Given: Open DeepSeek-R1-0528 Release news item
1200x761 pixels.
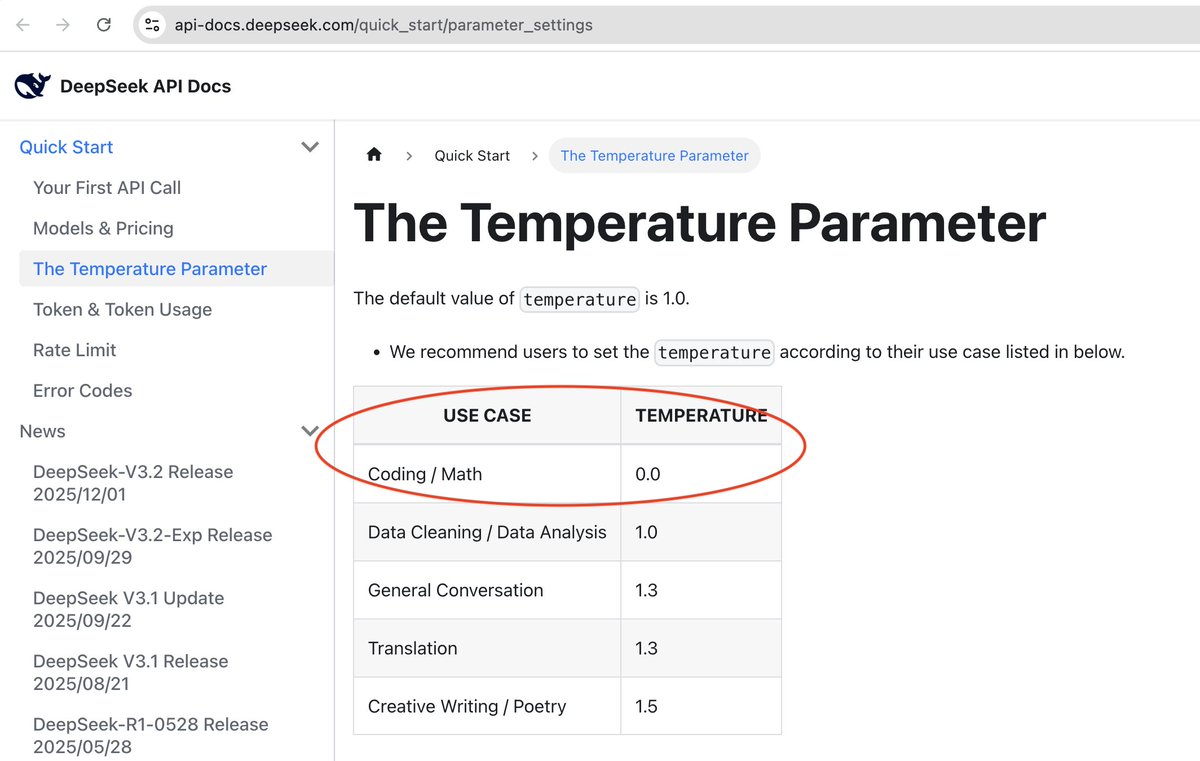Looking at the screenshot, I should [x=151, y=735].
